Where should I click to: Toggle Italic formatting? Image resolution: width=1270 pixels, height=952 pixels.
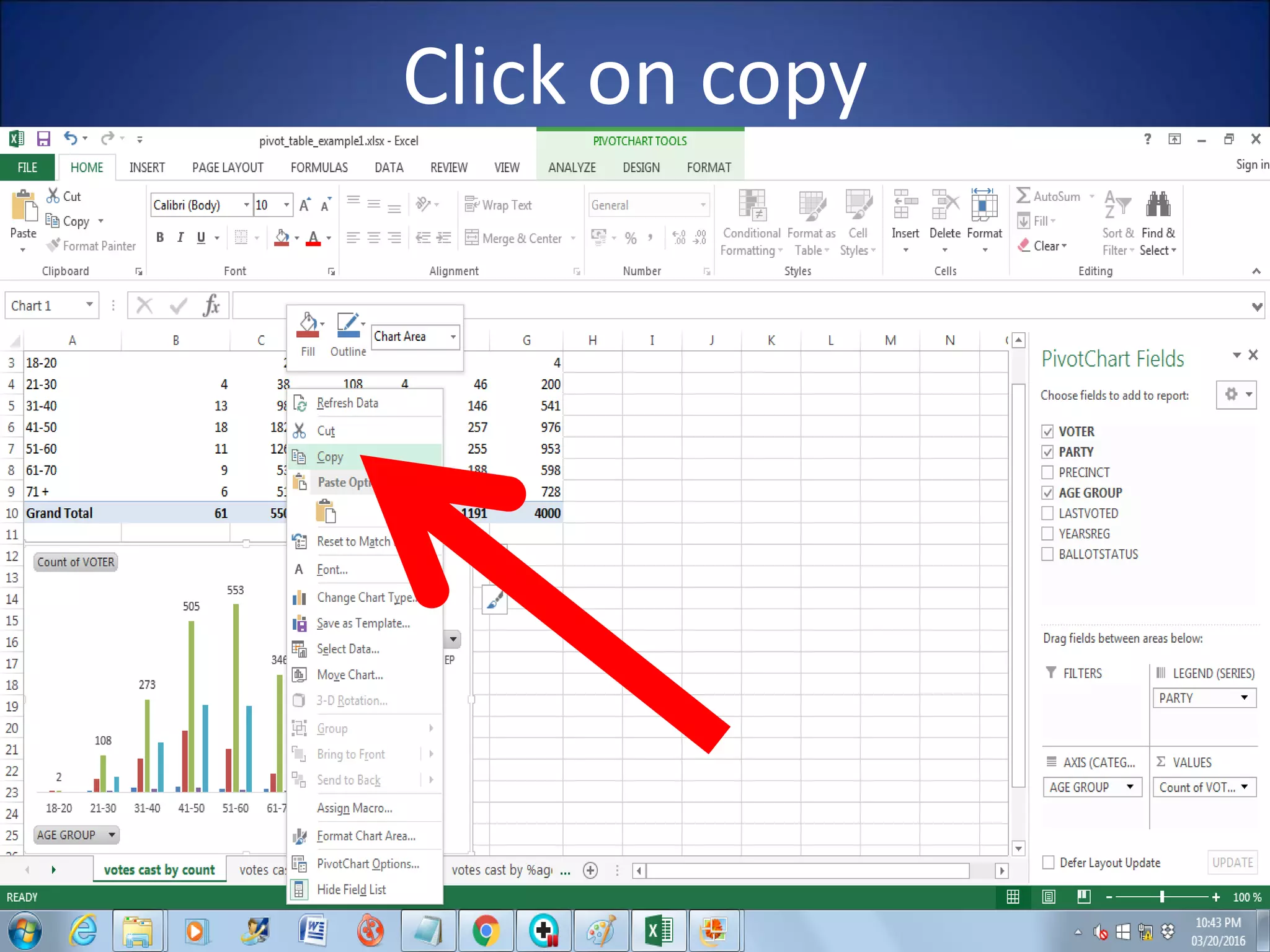pyautogui.click(x=180, y=237)
